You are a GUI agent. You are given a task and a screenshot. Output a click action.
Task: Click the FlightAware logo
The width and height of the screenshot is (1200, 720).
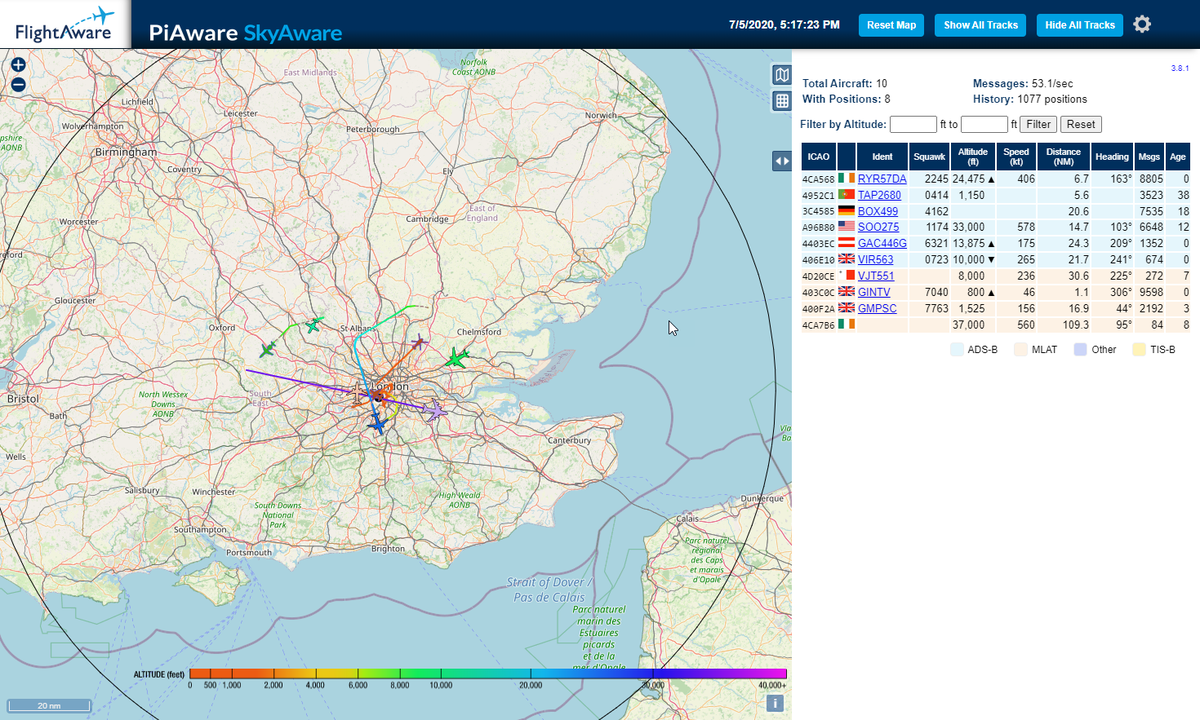[x=65, y=25]
